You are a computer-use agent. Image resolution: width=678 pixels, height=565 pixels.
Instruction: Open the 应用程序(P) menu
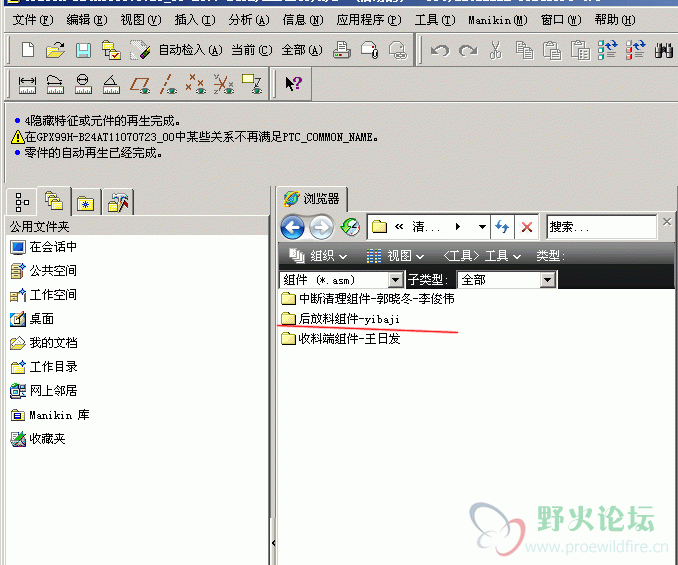pyautogui.click(x=369, y=20)
